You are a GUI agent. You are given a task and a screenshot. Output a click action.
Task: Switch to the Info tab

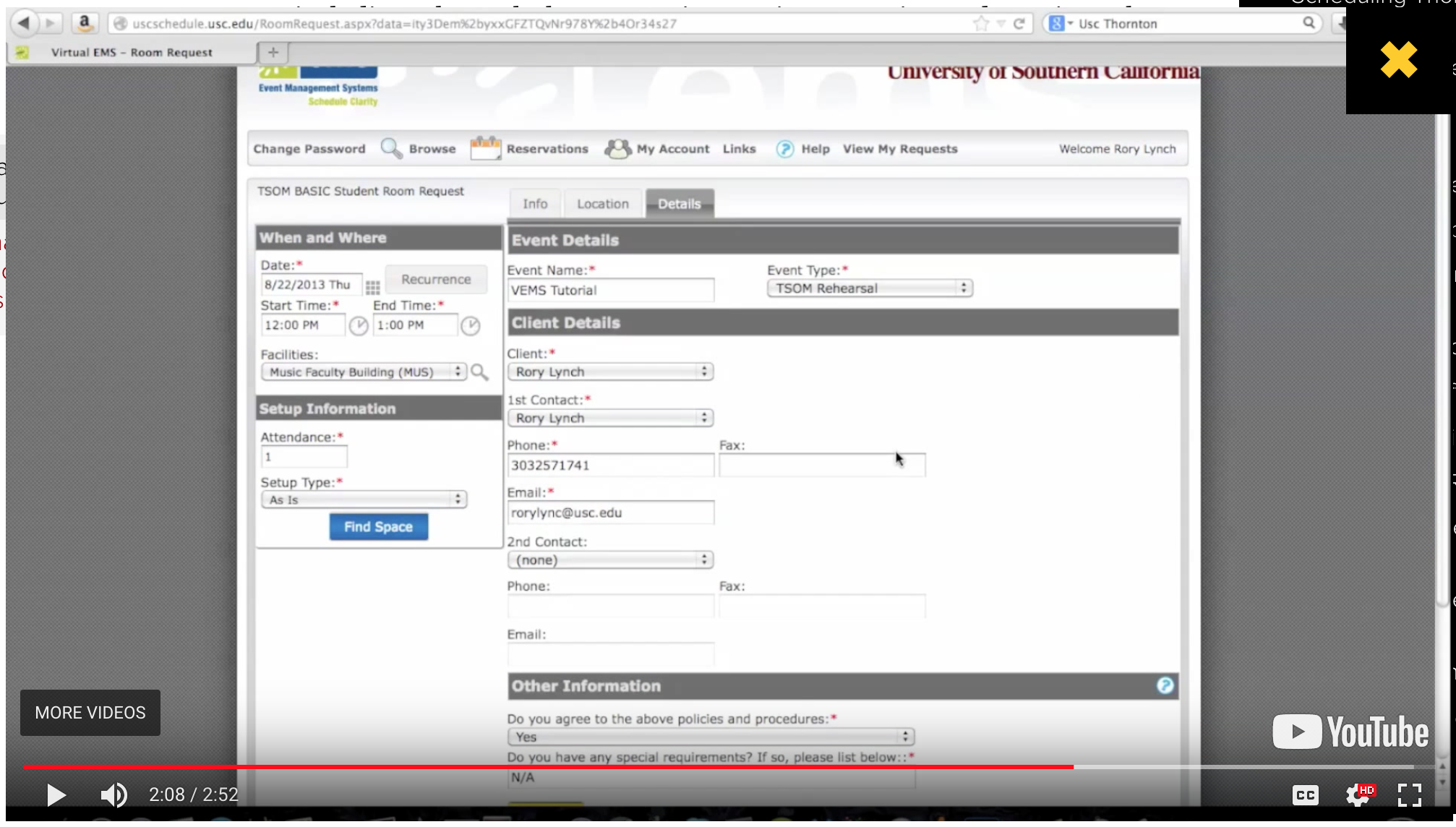click(x=535, y=204)
